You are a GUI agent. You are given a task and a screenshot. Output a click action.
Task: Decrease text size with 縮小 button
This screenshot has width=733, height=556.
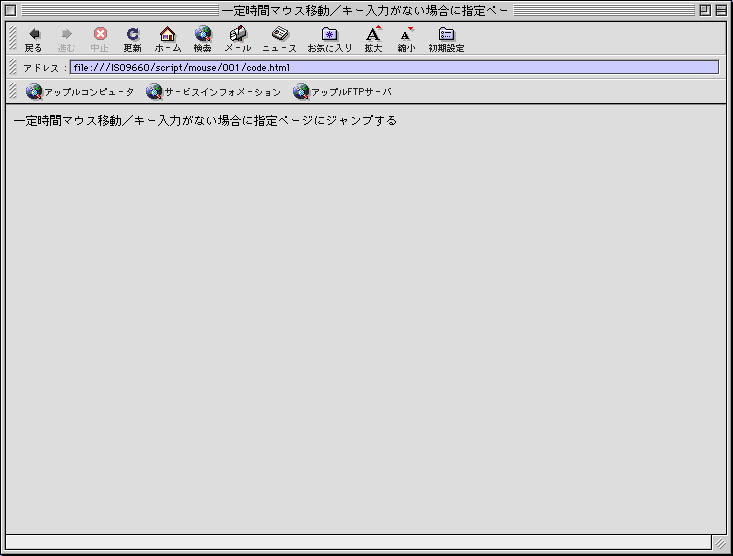coord(406,39)
